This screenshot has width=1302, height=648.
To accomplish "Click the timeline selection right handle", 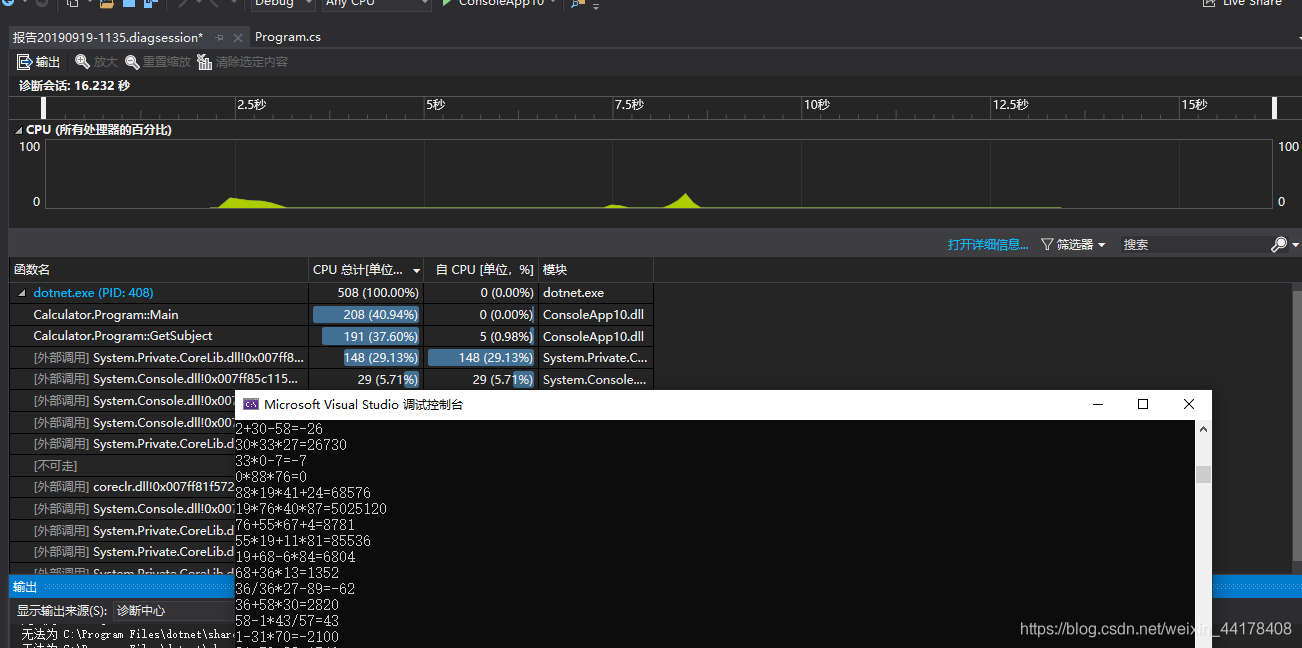I will point(1274,107).
